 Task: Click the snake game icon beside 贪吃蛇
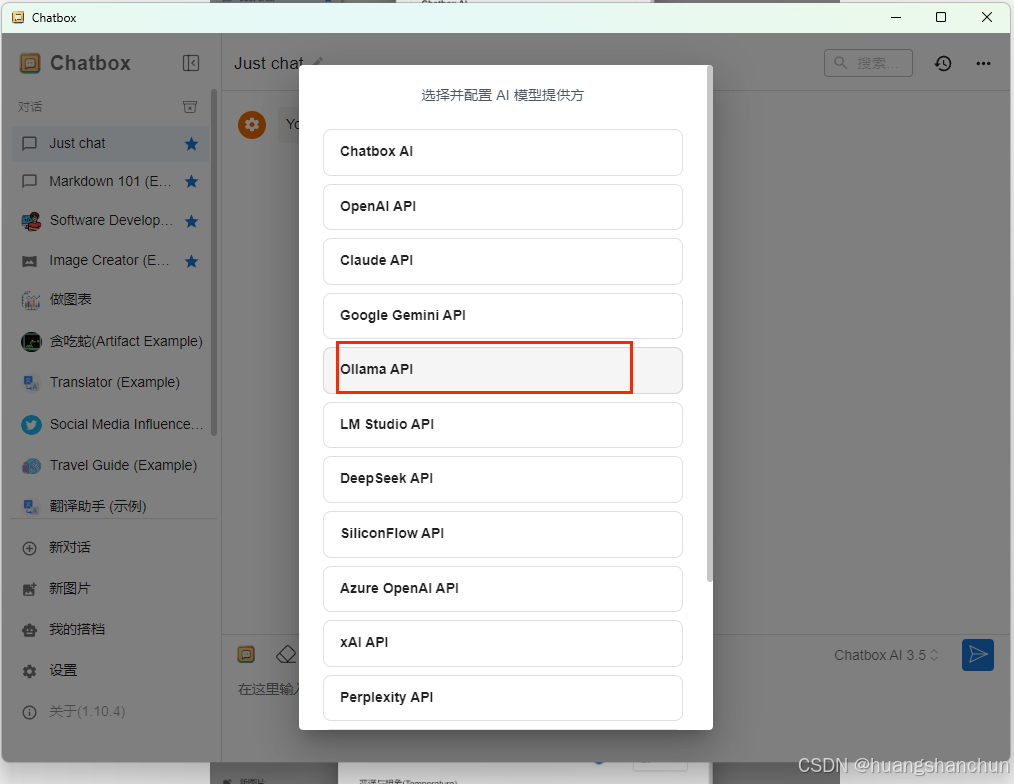coord(30,342)
